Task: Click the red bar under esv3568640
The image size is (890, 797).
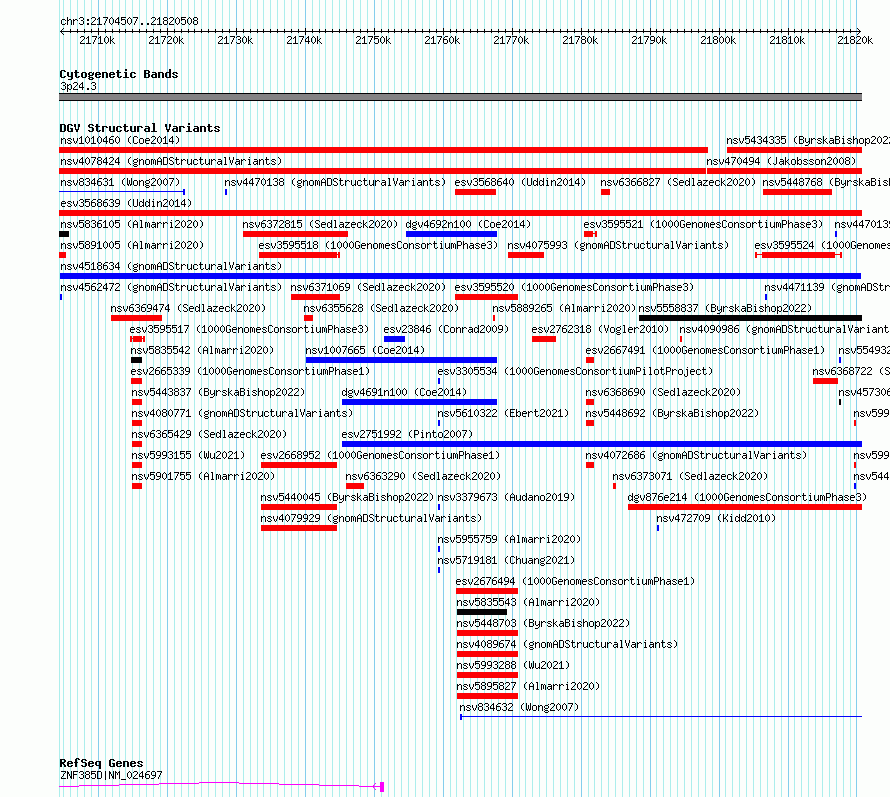Action: pos(475,192)
